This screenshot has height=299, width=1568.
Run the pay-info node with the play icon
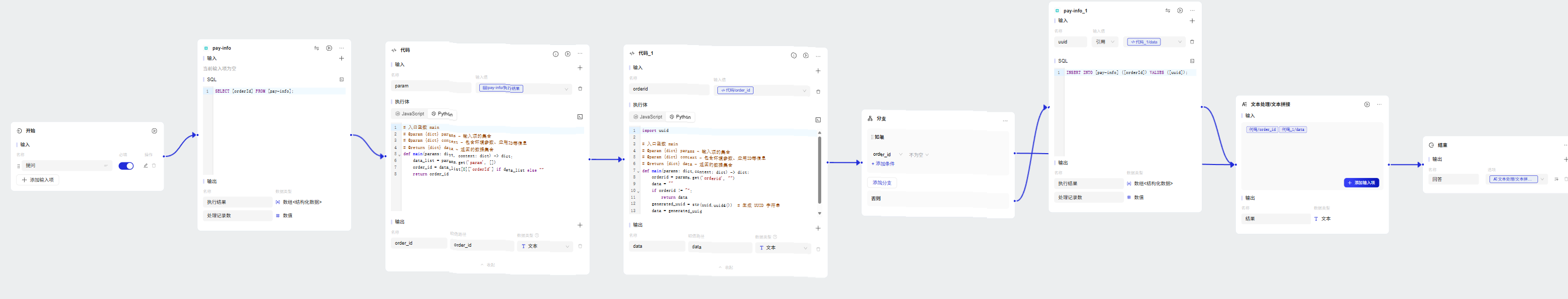[x=330, y=48]
